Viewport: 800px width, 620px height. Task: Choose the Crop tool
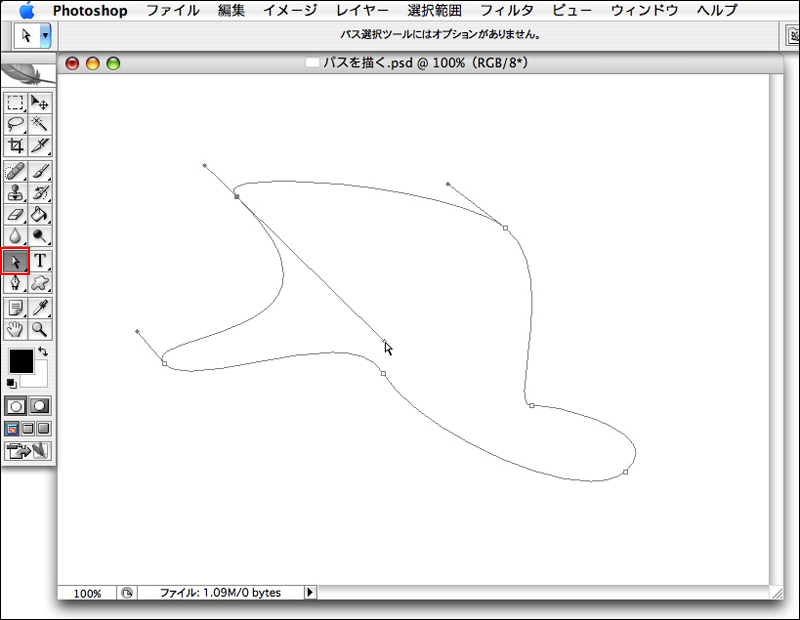point(15,145)
